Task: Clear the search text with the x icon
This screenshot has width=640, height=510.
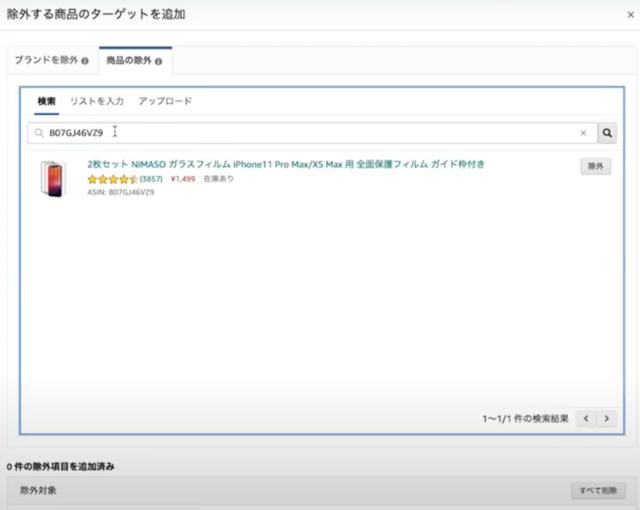Action: click(583, 133)
